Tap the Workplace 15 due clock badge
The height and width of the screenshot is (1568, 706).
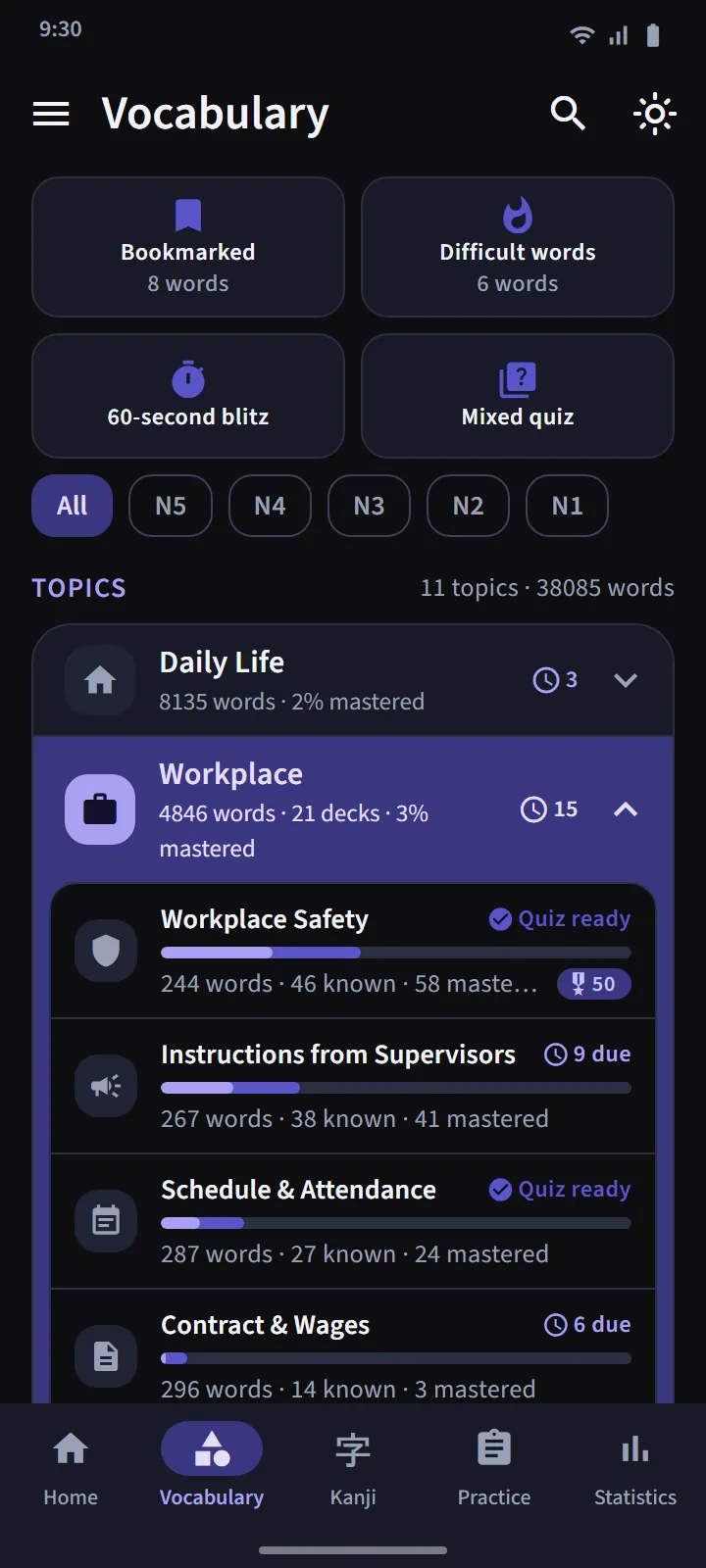pyautogui.click(x=549, y=809)
